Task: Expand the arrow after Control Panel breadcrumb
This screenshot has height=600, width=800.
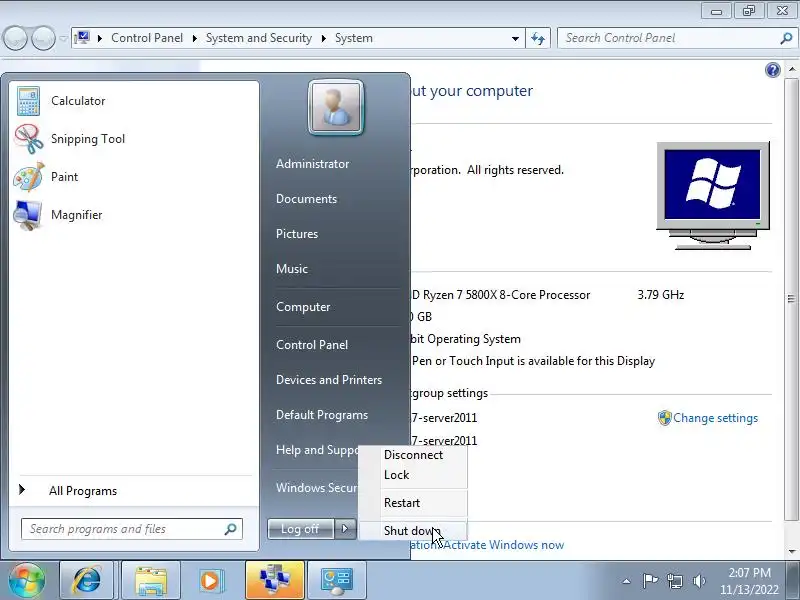Action: (x=194, y=38)
